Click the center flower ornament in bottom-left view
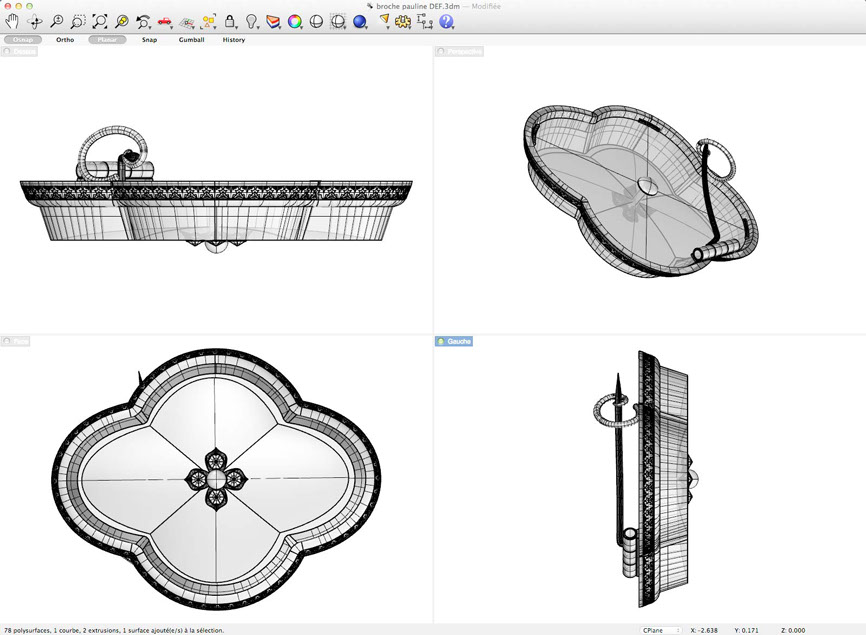Image resolution: width=866 pixels, height=635 pixels. coord(217,477)
